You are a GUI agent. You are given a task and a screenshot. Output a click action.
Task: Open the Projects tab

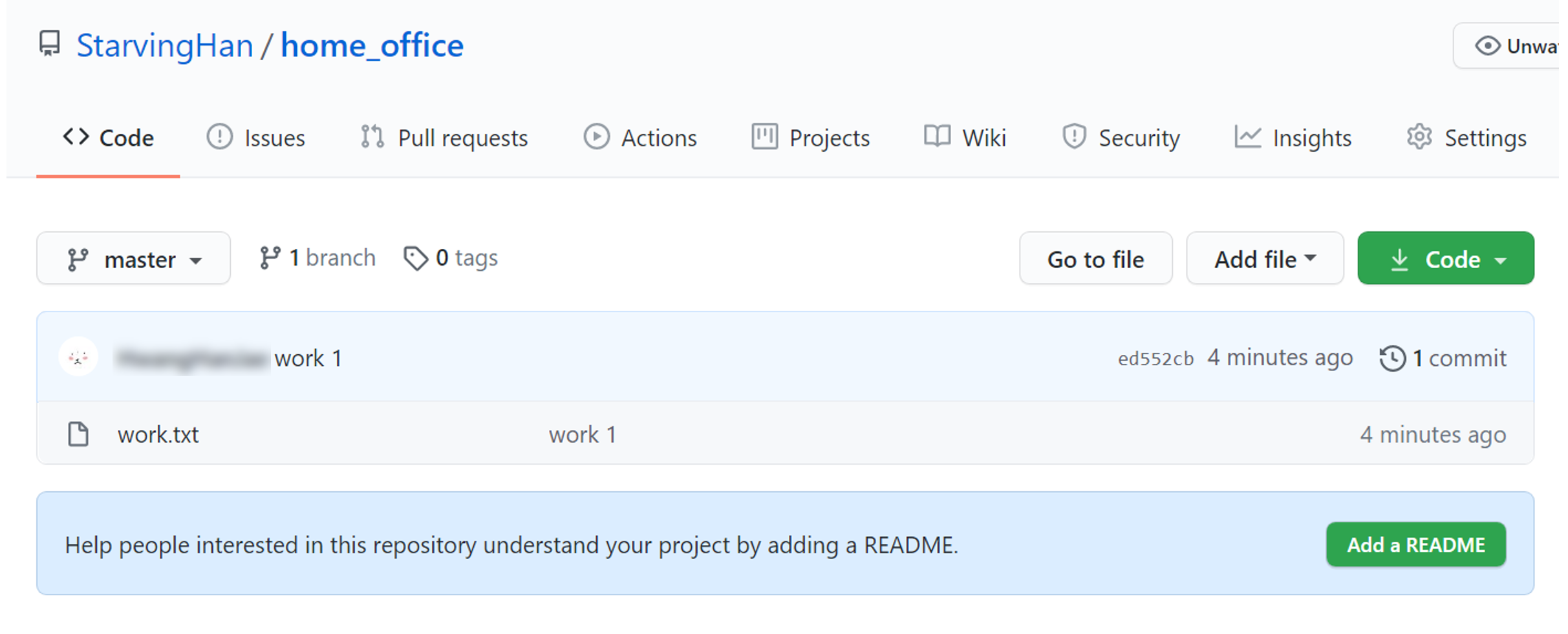click(x=810, y=138)
